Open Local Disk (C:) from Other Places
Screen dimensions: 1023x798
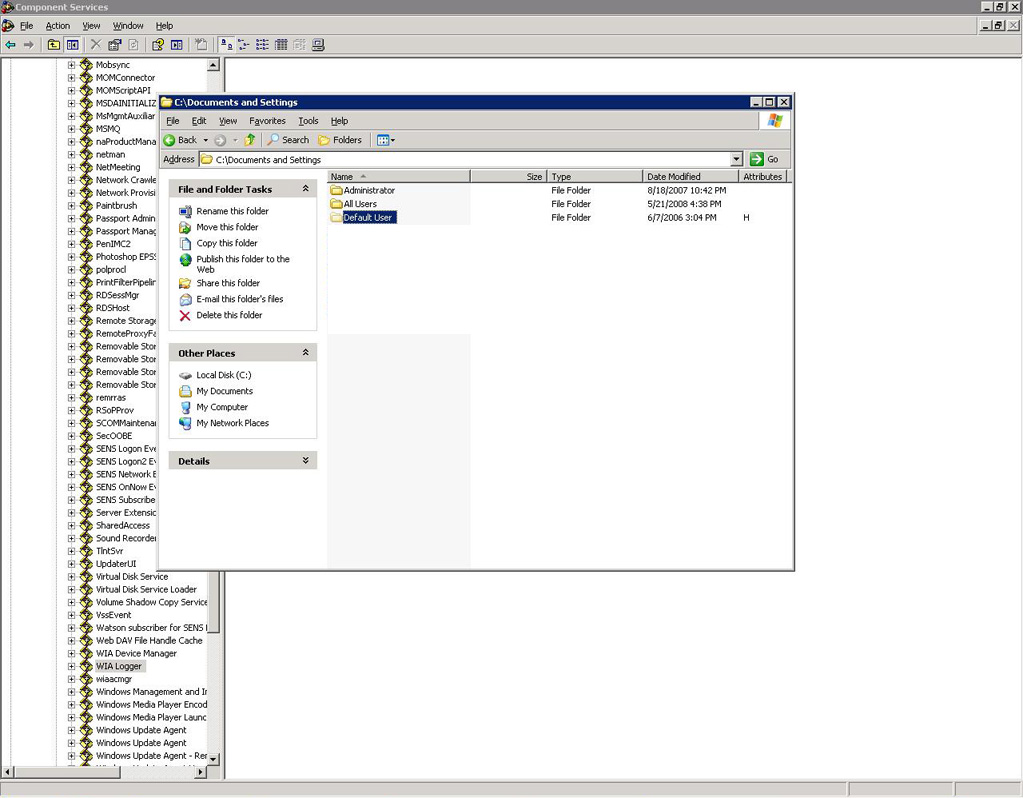coord(223,375)
